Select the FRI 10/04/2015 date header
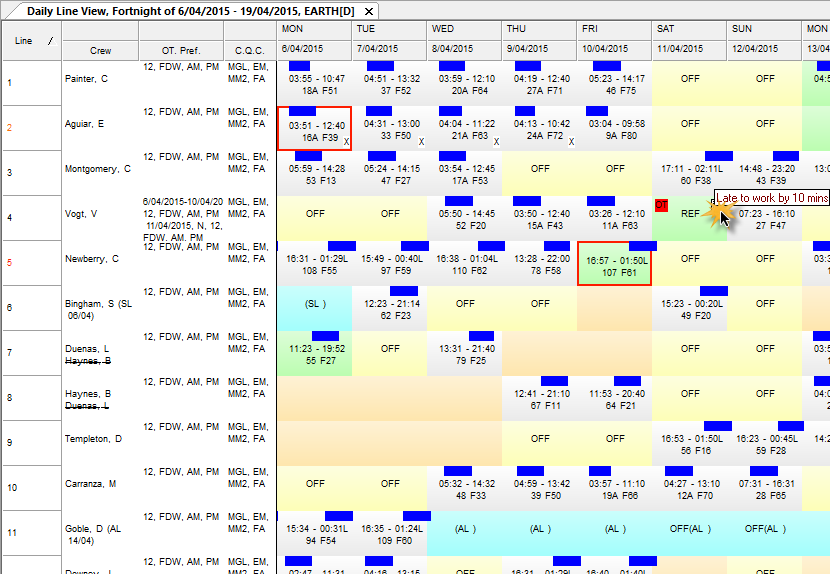The width and height of the screenshot is (830, 574). (614, 40)
